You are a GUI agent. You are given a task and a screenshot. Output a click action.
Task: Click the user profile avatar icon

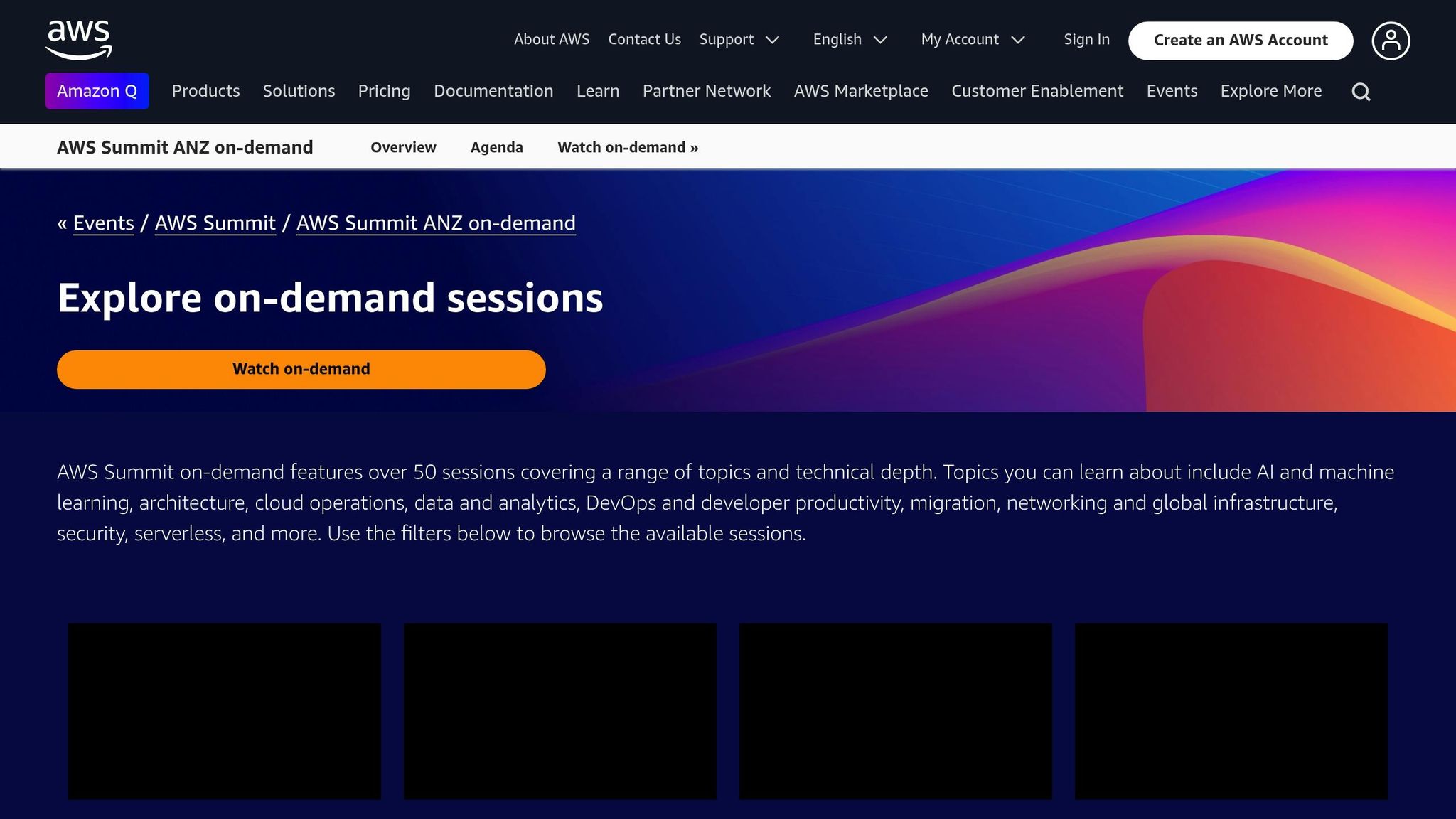coord(1391,41)
